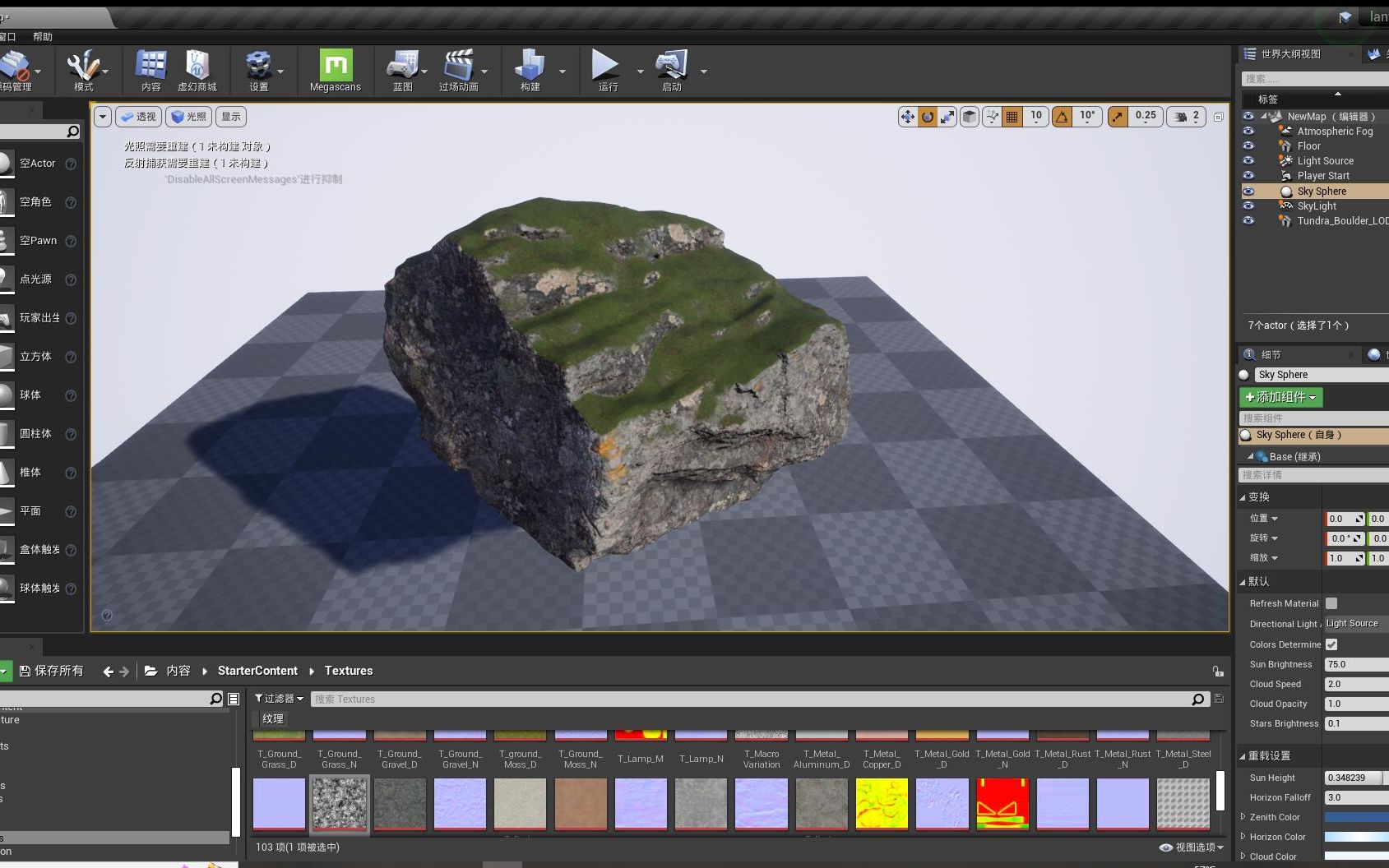
Task: Click the 启动 (Launch) toolbar icon
Action: point(672,70)
